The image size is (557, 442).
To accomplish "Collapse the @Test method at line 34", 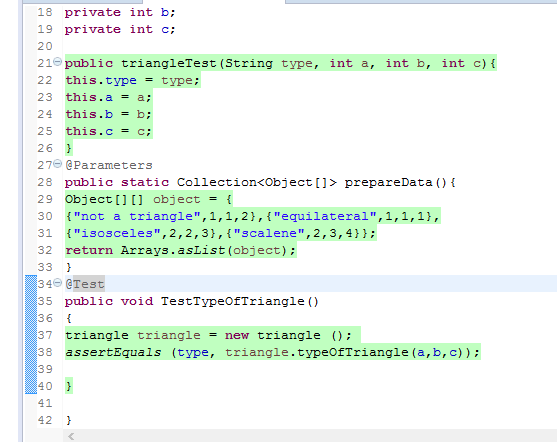I will (58, 282).
